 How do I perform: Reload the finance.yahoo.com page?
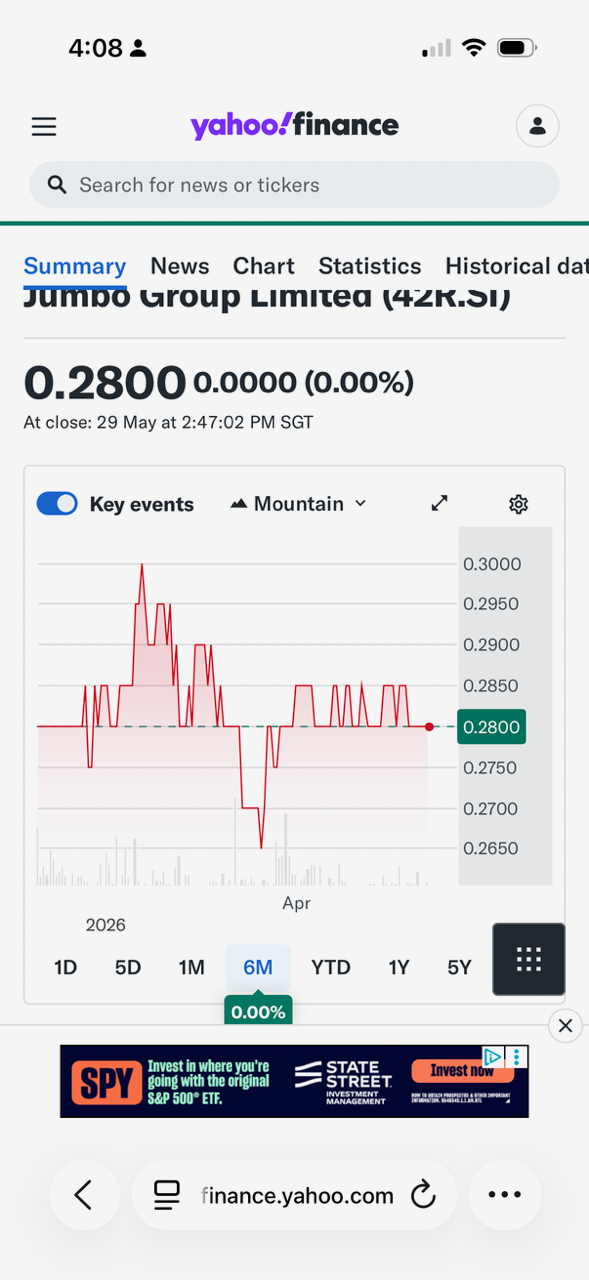point(423,1195)
